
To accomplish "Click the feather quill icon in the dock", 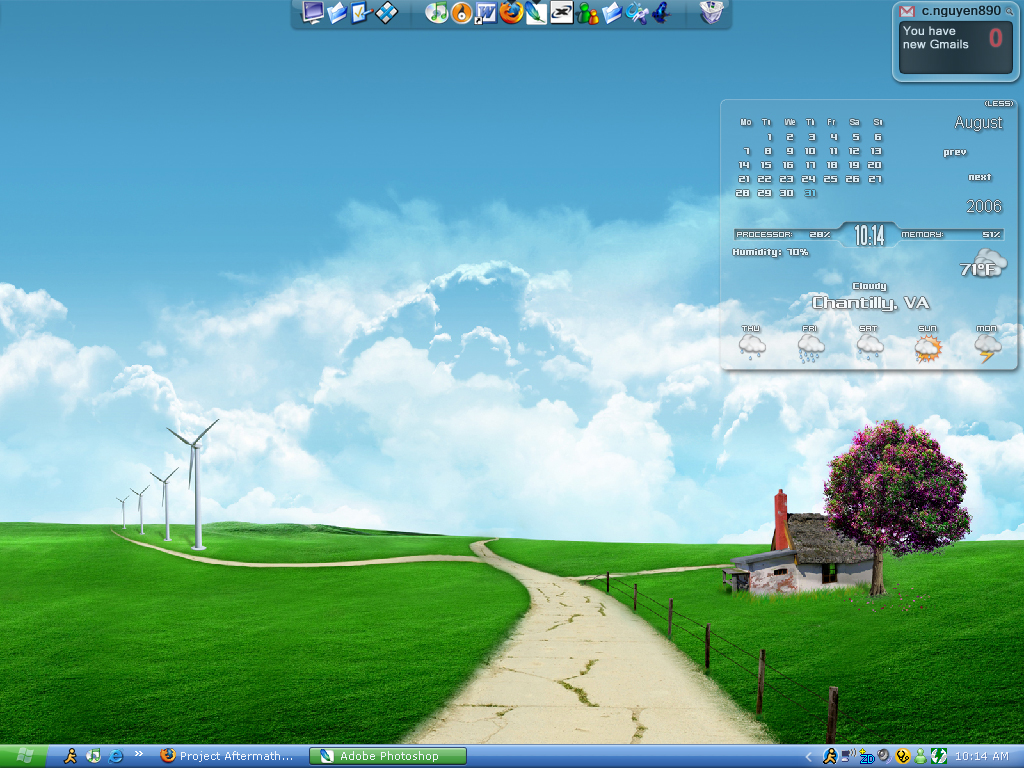I will click(536, 13).
